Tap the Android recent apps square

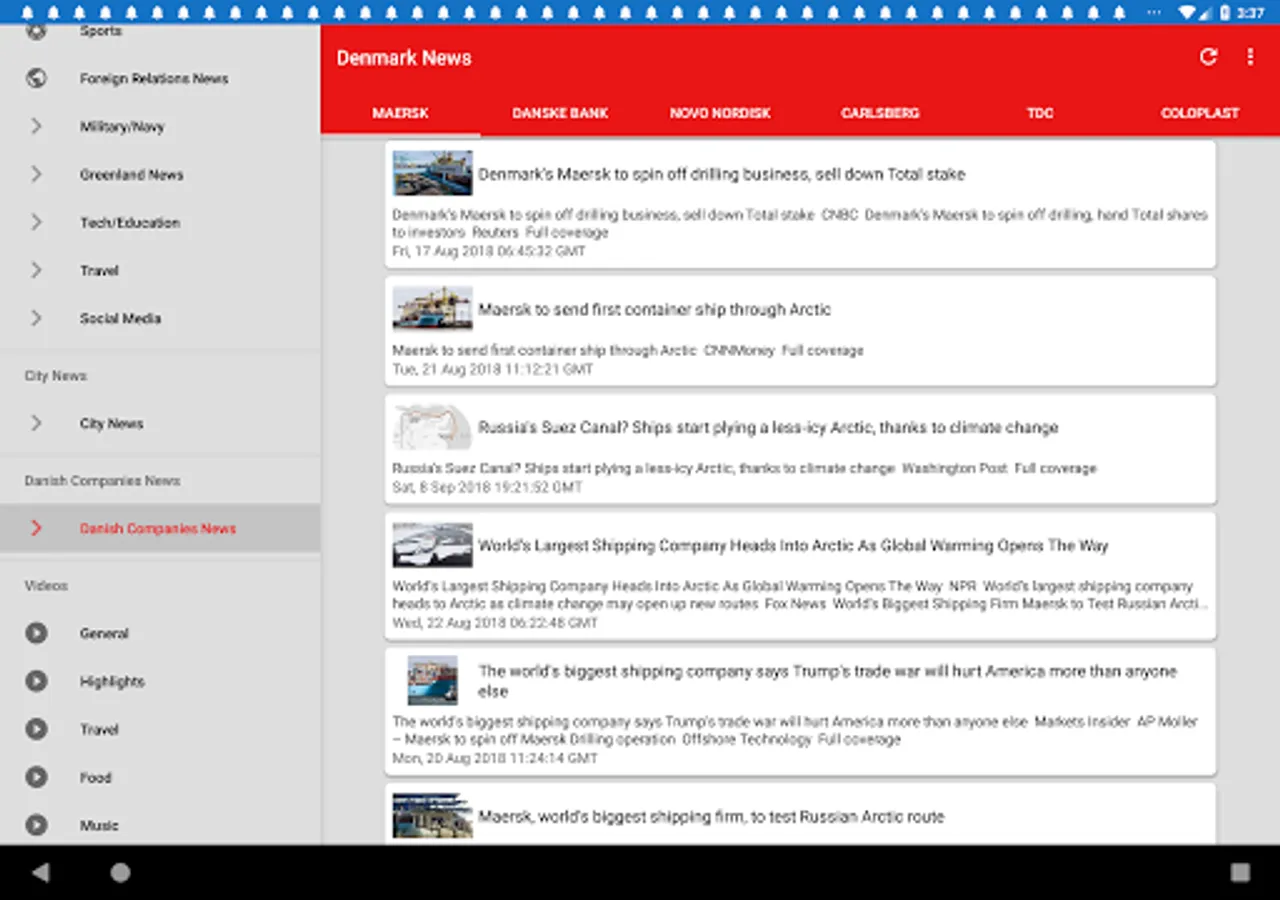click(x=1240, y=872)
